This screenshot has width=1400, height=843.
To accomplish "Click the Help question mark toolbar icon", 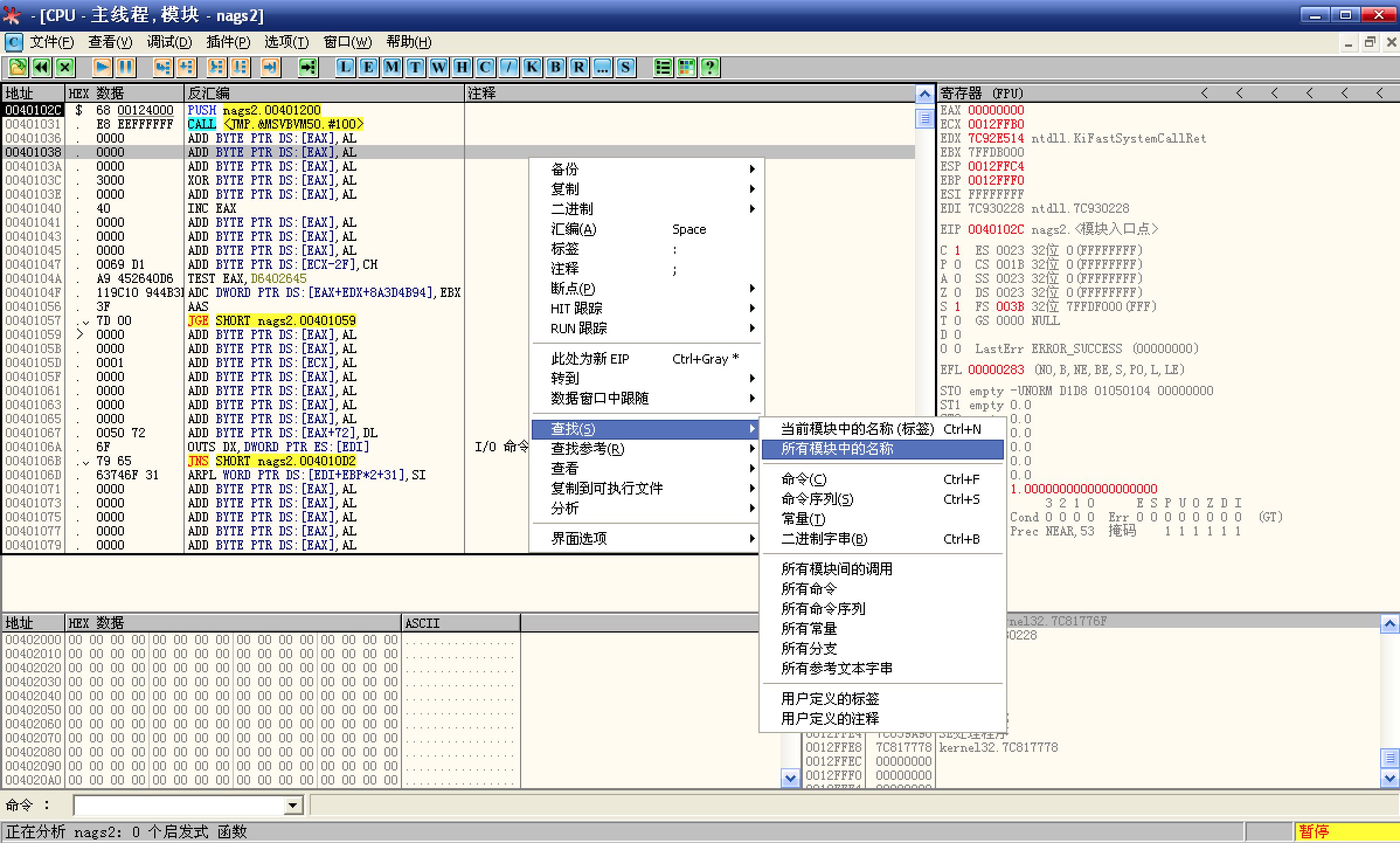I will 710,67.
